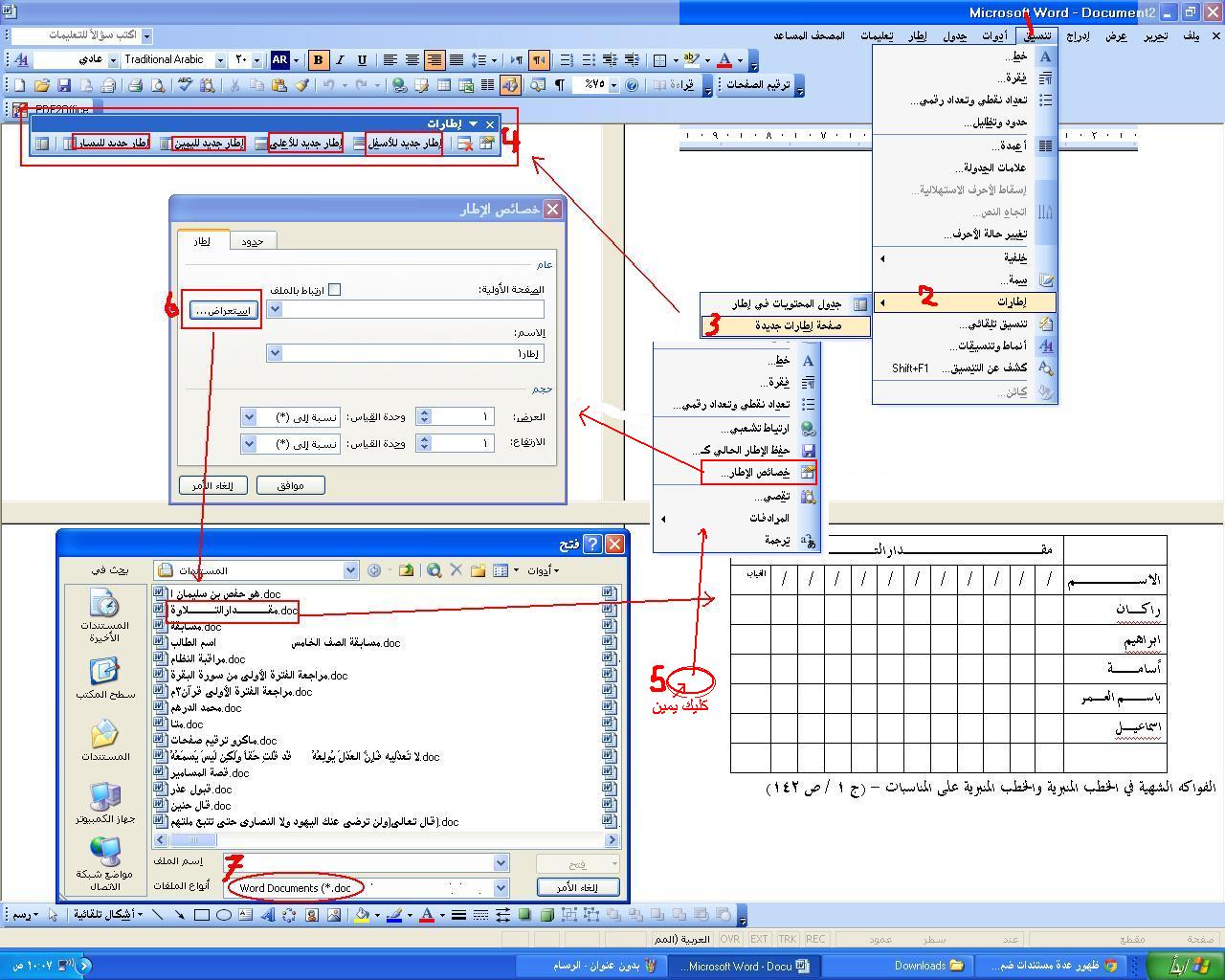Screen dimensions: 1225x980
Task: Expand the الاسم dropdown showing إطار١
Action: point(275,353)
